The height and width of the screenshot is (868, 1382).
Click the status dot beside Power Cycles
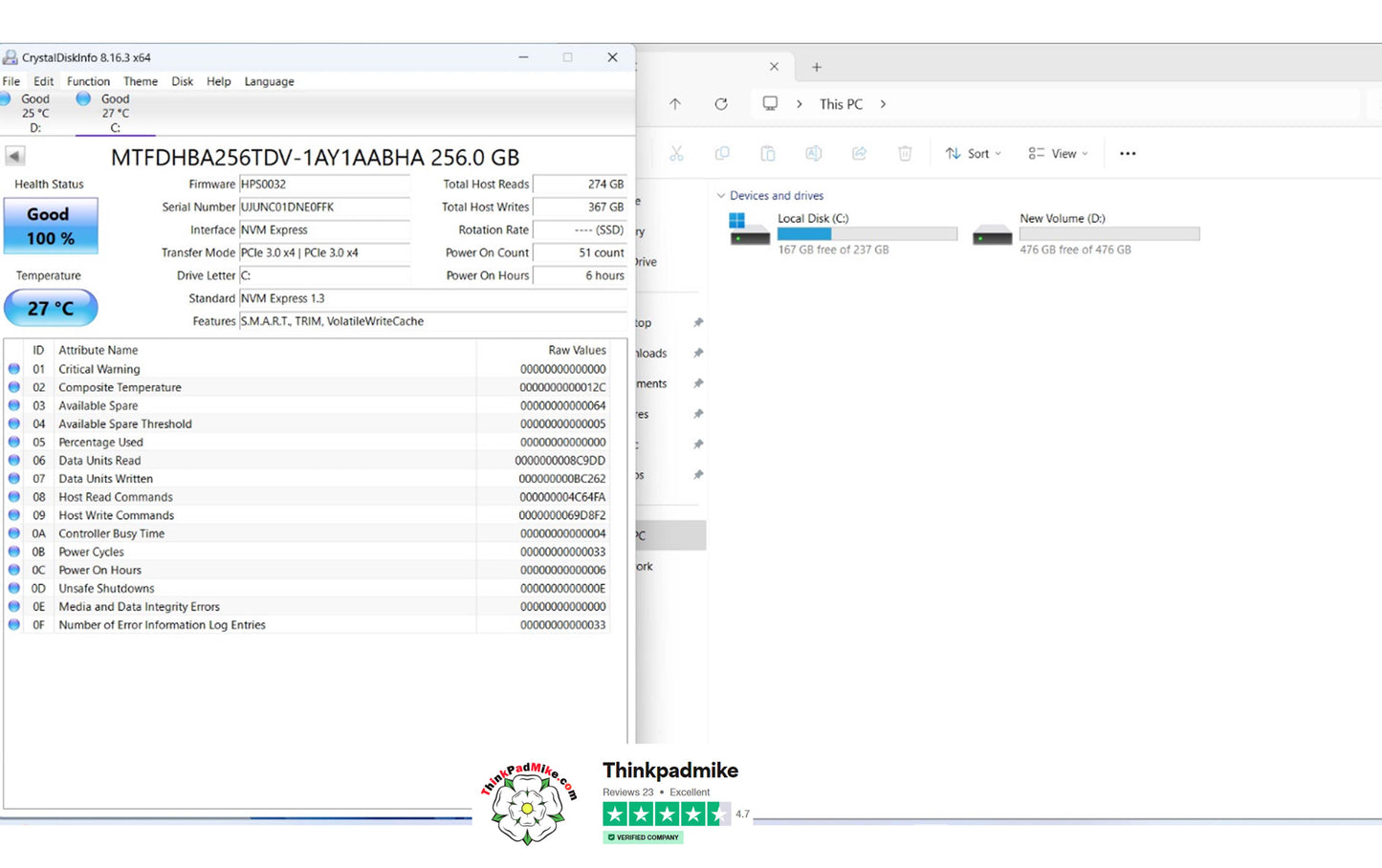[x=14, y=552]
